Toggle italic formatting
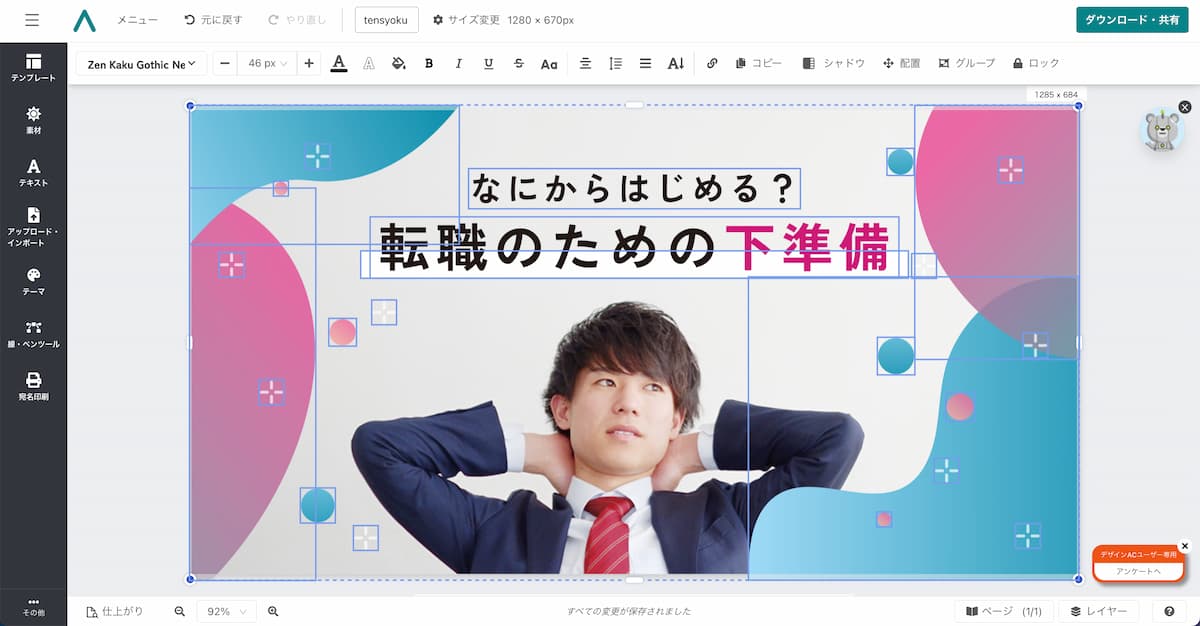This screenshot has width=1200, height=626. (459, 63)
